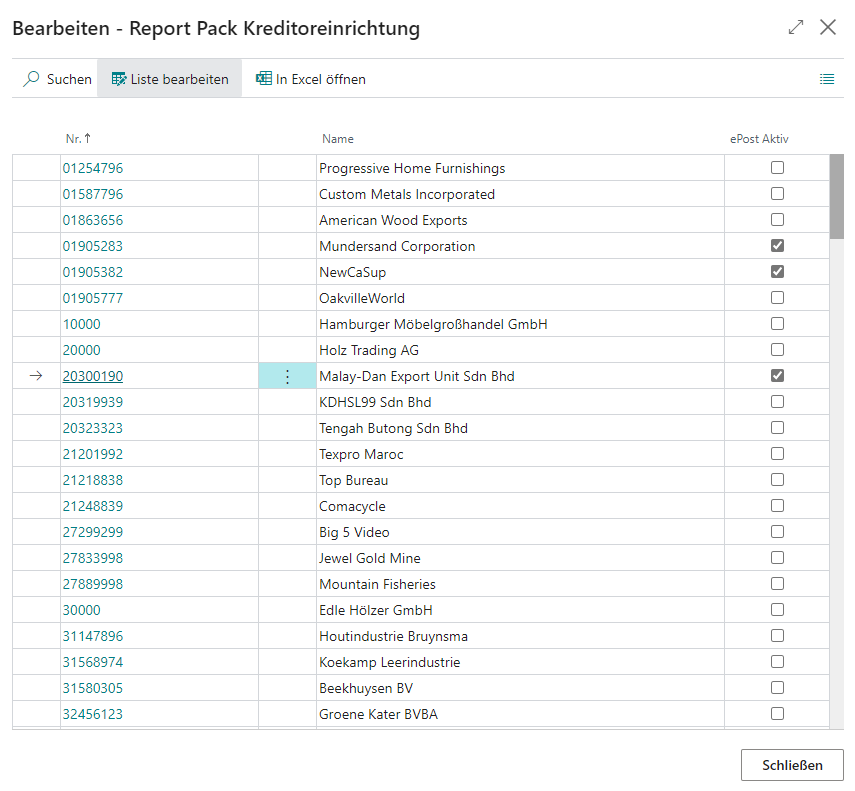Viewport: 855px width, 791px height.
Task: Open the row options ellipsis for Malay-Dan
Action: (x=287, y=376)
